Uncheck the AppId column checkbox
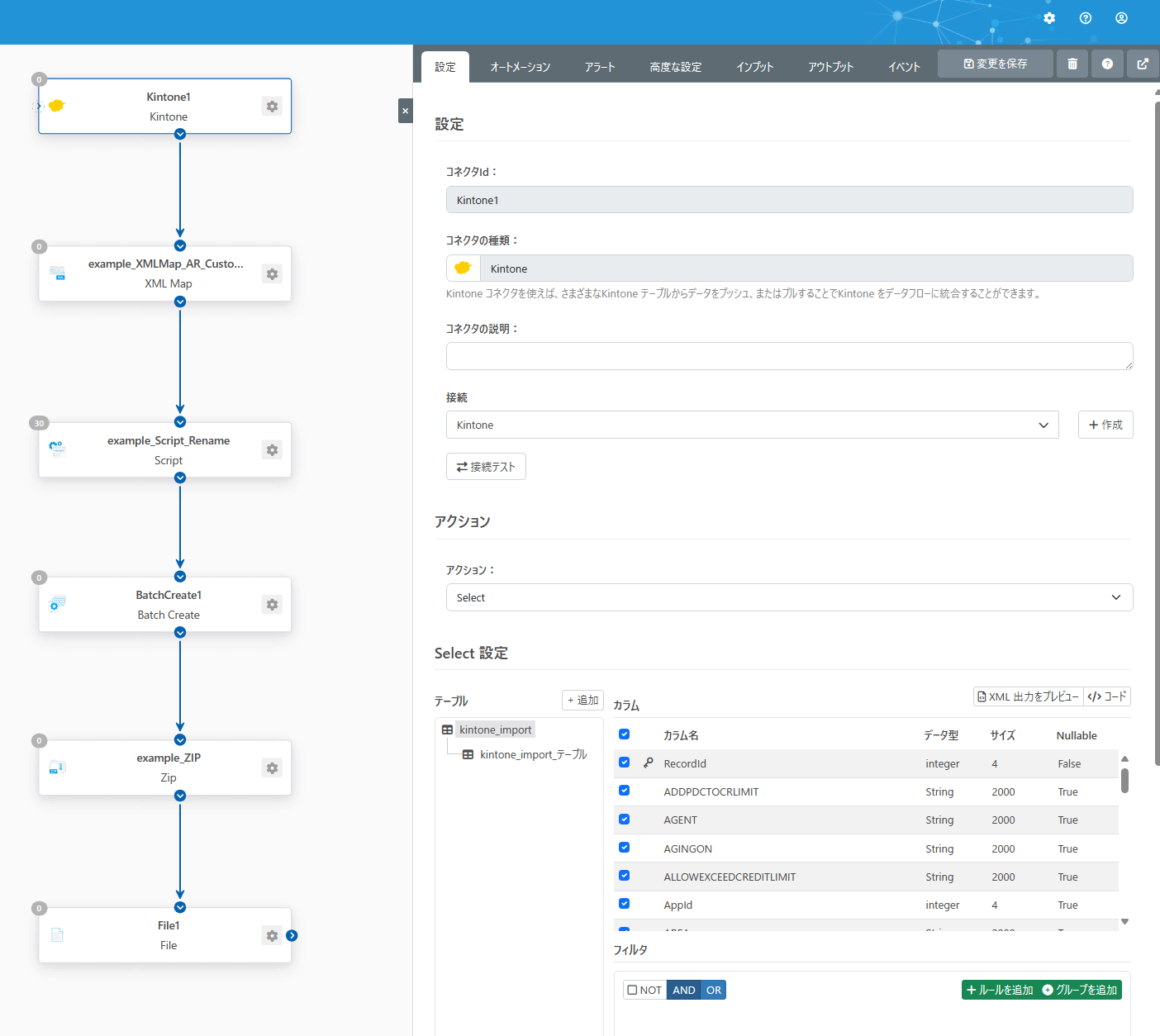The image size is (1160, 1036). pyautogui.click(x=625, y=904)
